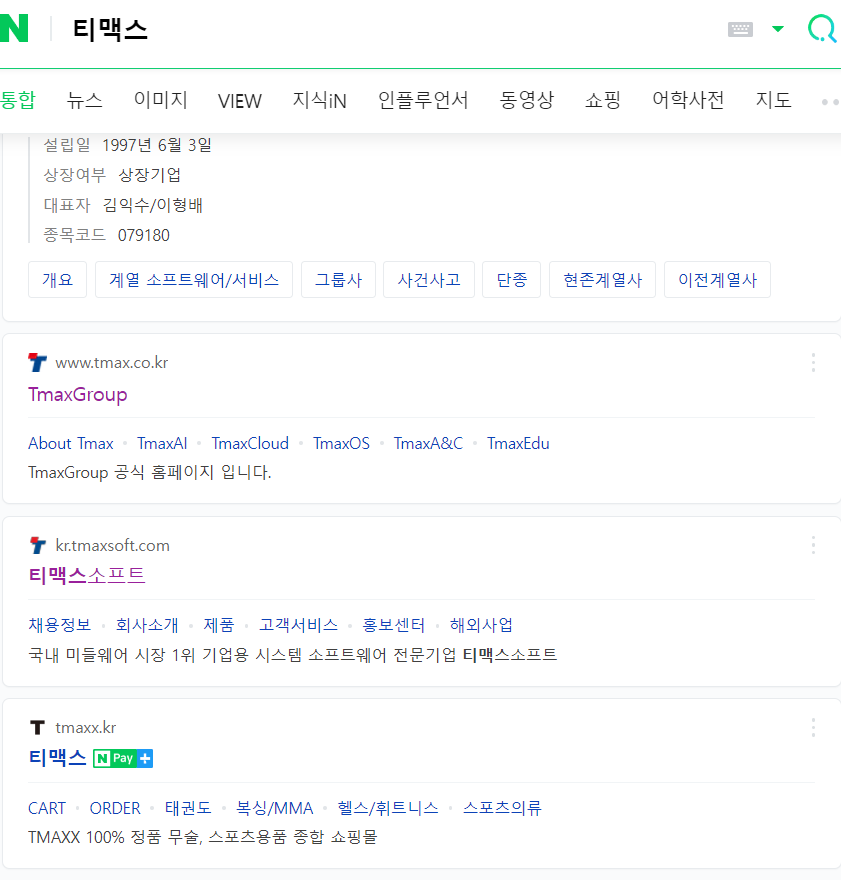
Task: Click the TMAXX 100% 정품 무술 description
Action: [x=203, y=837]
